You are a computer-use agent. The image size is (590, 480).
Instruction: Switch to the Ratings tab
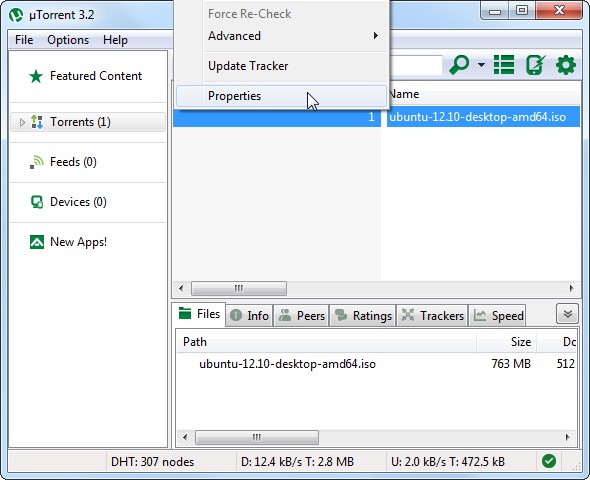[363, 315]
